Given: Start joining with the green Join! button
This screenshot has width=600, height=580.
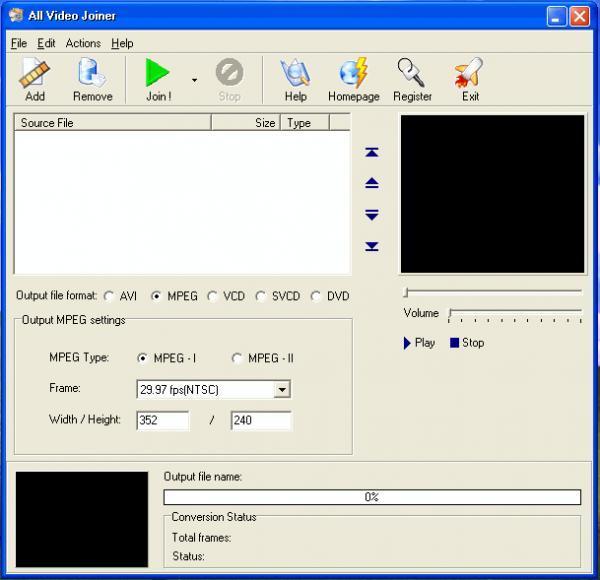Looking at the screenshot, I should 158,80.
